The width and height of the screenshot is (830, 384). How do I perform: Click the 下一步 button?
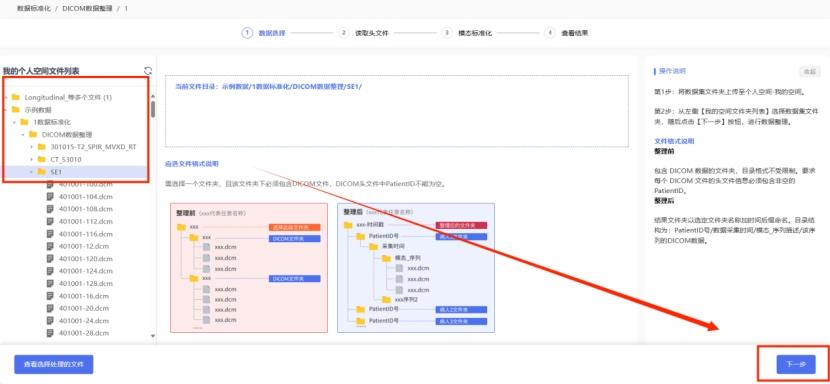pyautogui.click(x=796, y=364)
